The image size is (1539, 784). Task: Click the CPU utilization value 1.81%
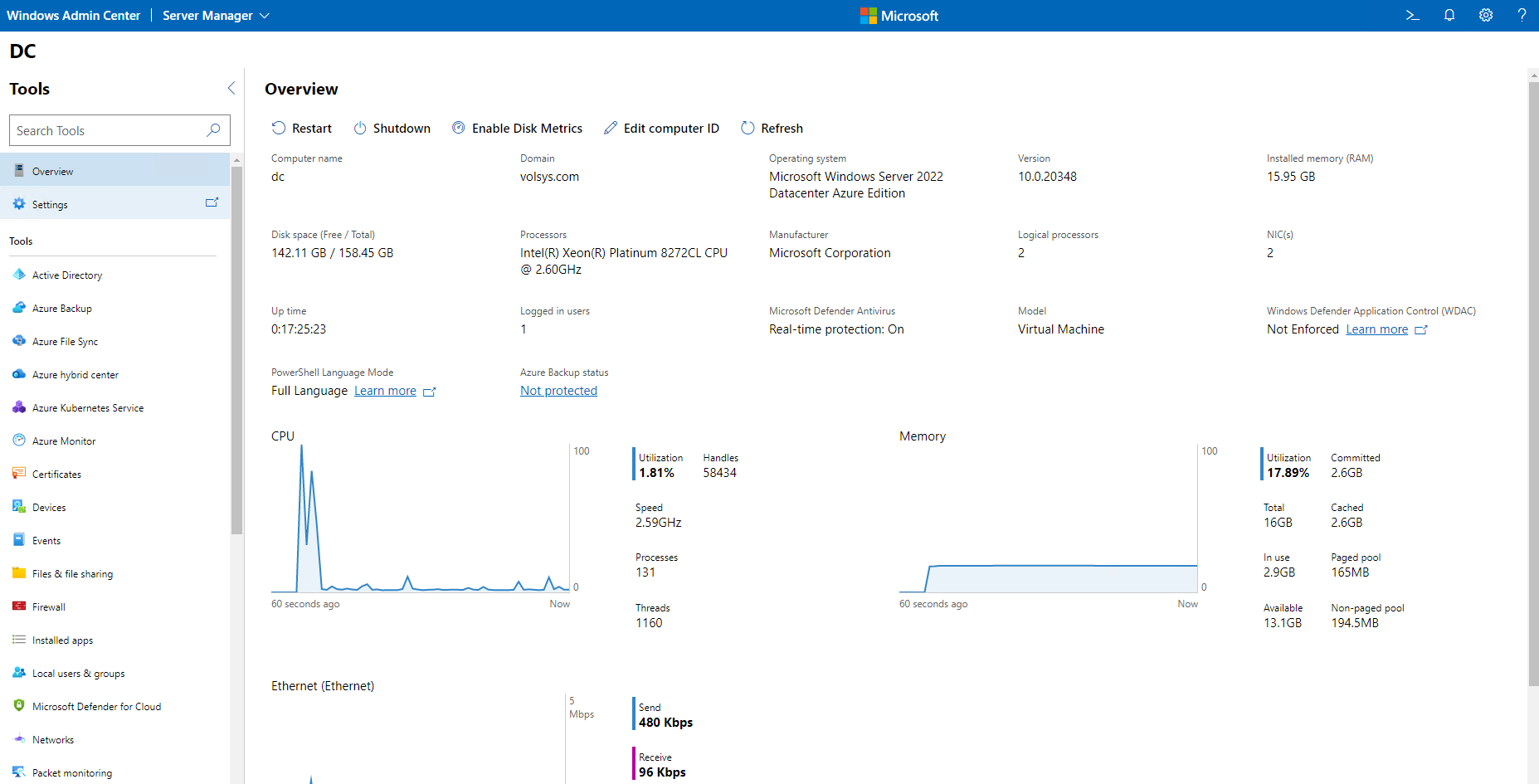click(656, 473)
